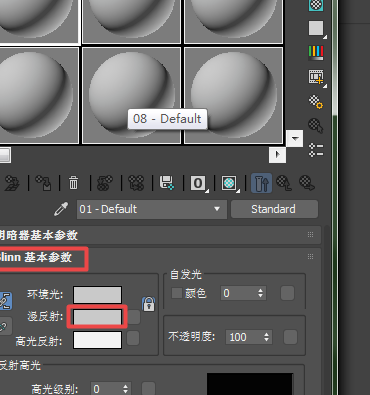This screenshot has height=395, width=370.
Task: Select the active white-bordered sample slot
Action: click(x=39, y=21)
